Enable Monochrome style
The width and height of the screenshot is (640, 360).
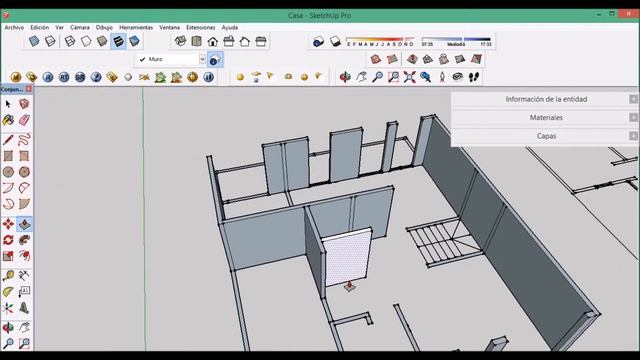click(134, 41)
